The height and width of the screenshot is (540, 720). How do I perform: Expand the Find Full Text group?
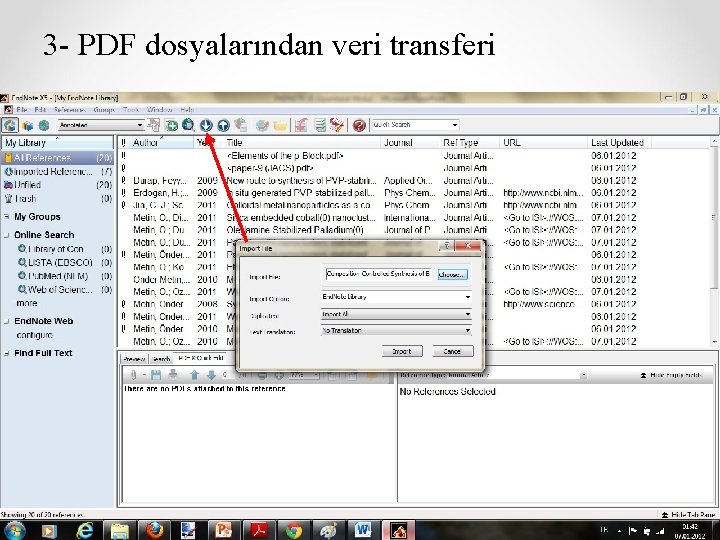point(7,353)
